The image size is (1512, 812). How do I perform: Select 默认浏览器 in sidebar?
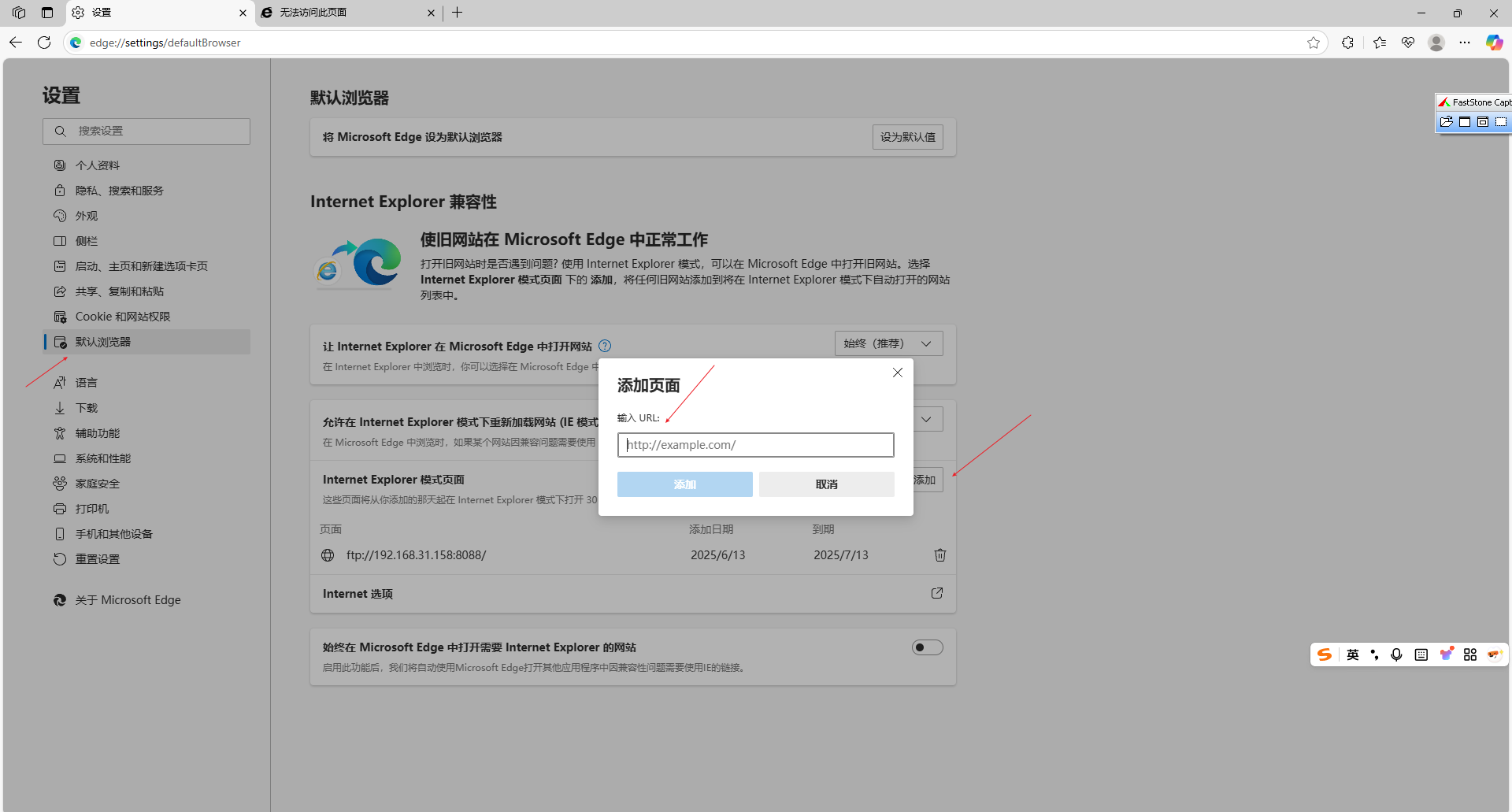[x=146, y=342]
